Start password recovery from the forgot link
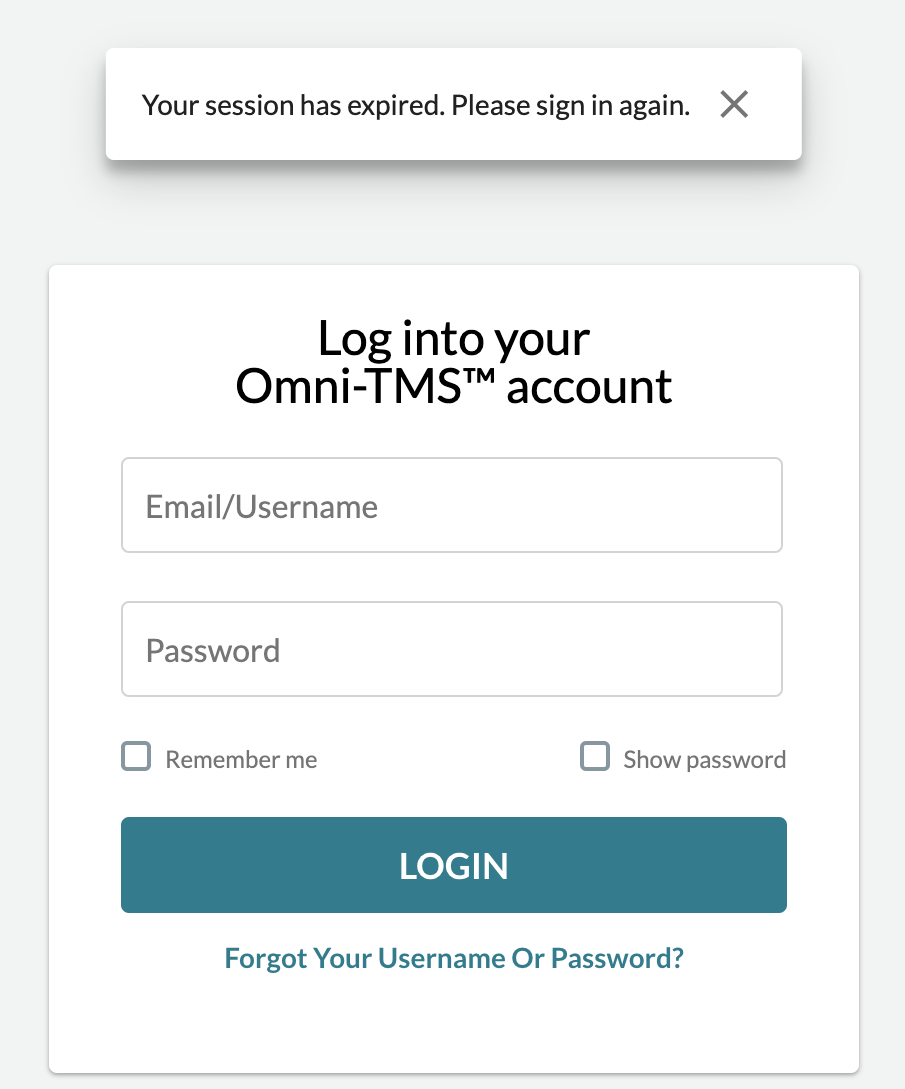This screenshot has width=905, height=1089. coord(452,957)
